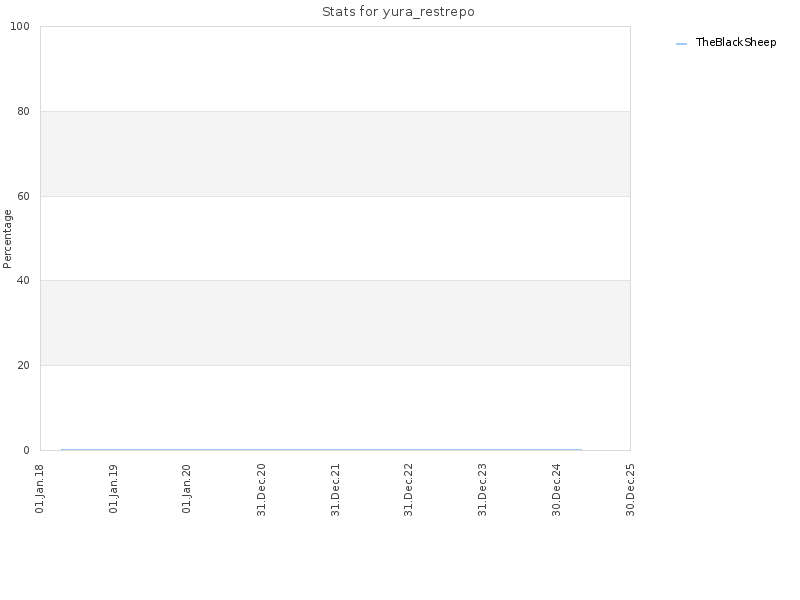Click the Percentage y-axis title
800x600 pixels.
7,239
